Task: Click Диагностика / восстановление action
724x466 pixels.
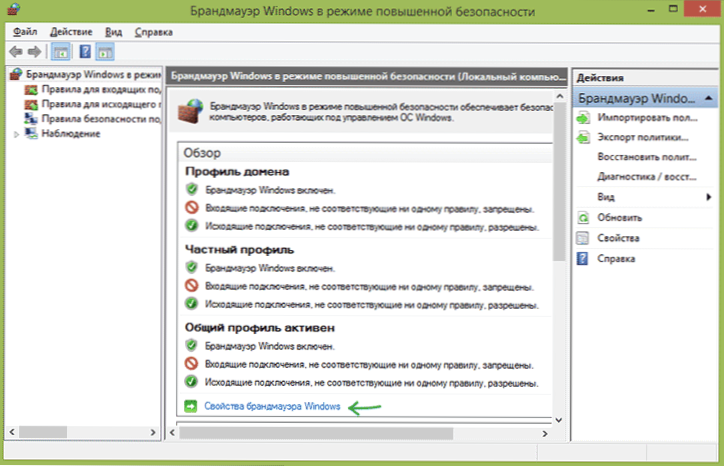Action: click(x=646, y=177)
